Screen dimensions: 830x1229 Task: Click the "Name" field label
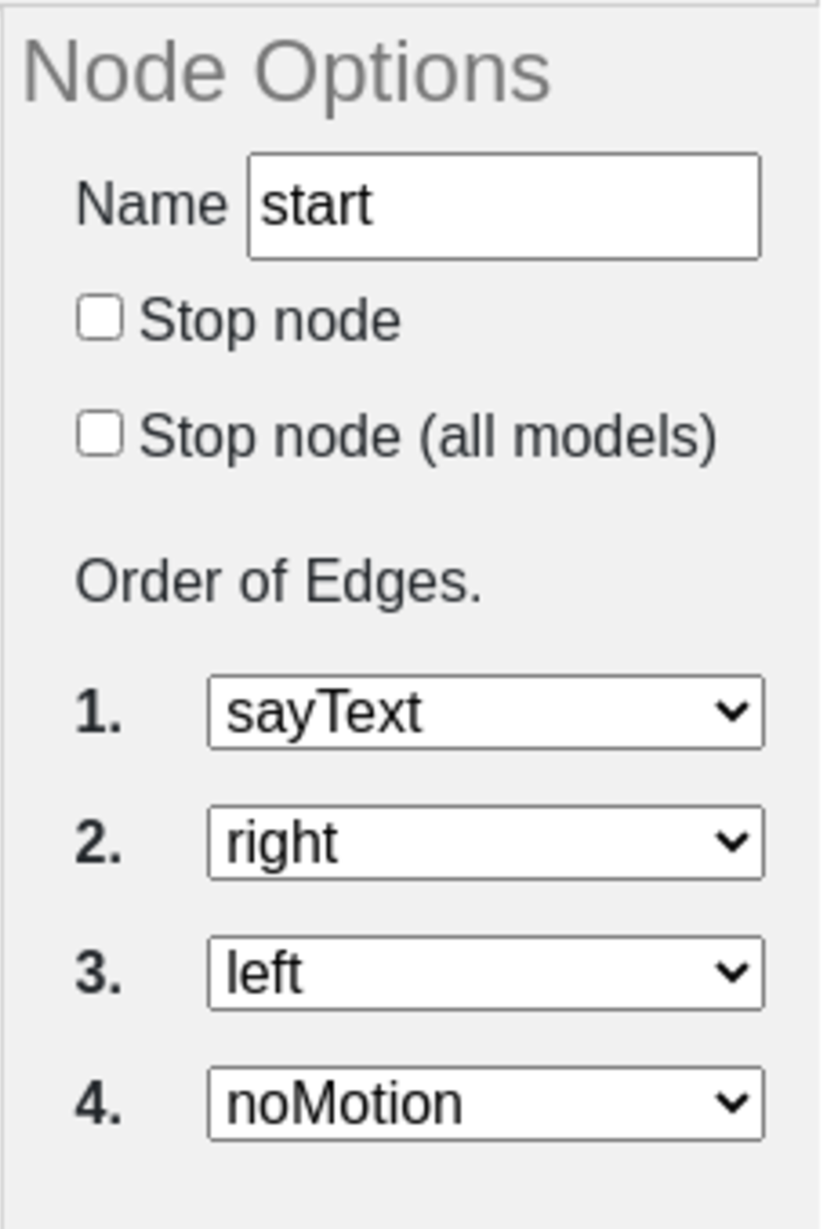[152, 205]
